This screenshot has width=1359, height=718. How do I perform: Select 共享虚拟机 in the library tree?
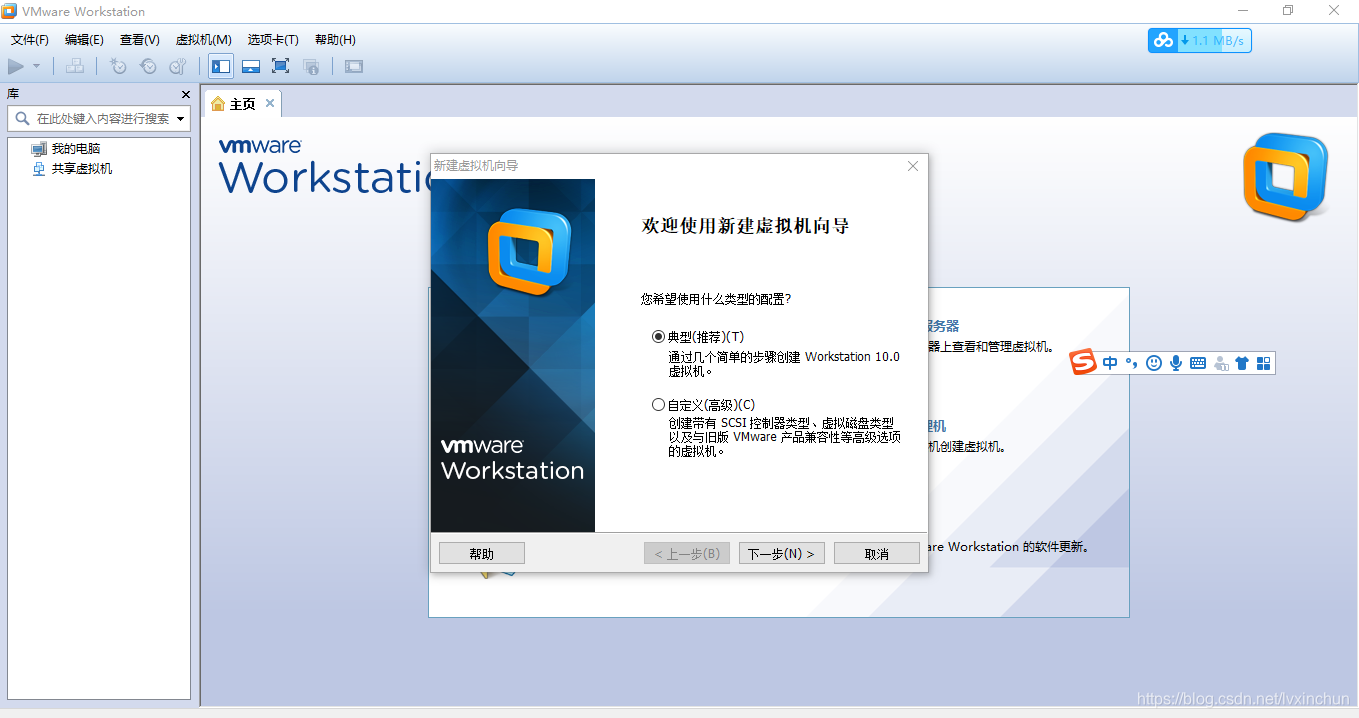click(x=82, y=168)
